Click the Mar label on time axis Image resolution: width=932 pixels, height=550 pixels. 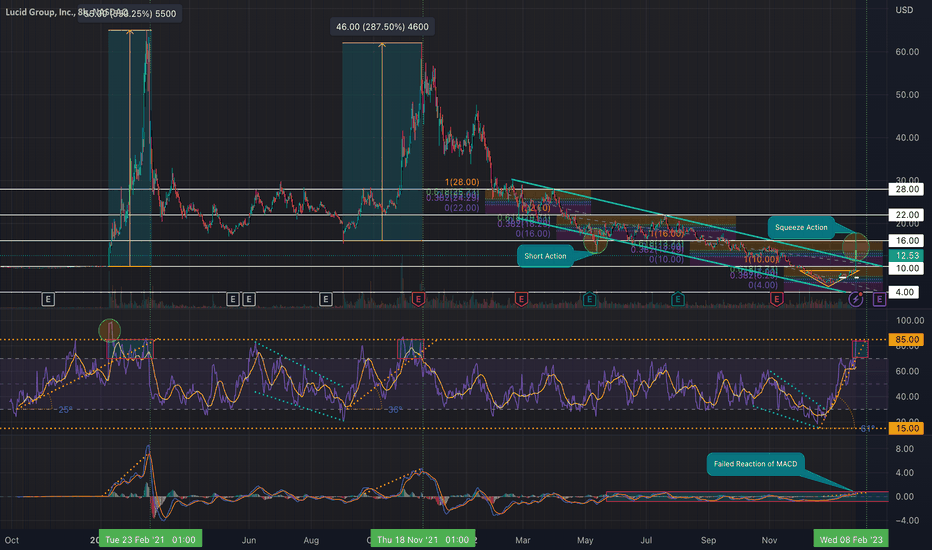pos(522,540)
